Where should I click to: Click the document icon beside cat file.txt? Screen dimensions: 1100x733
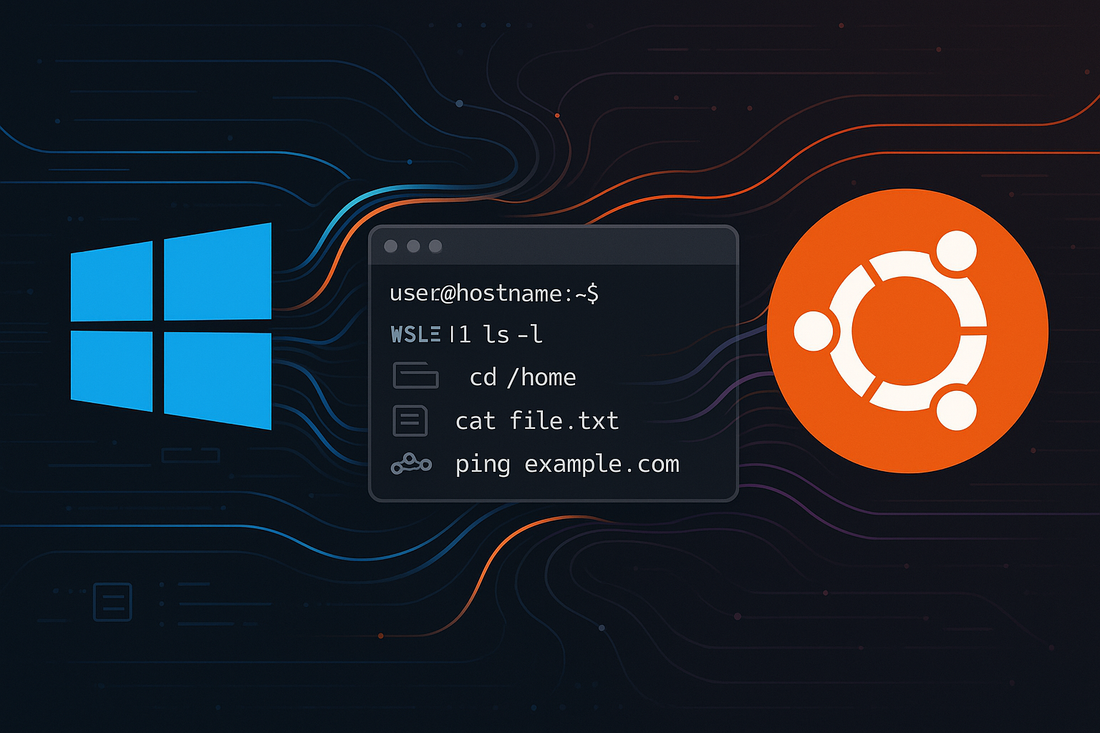[411, 420]
